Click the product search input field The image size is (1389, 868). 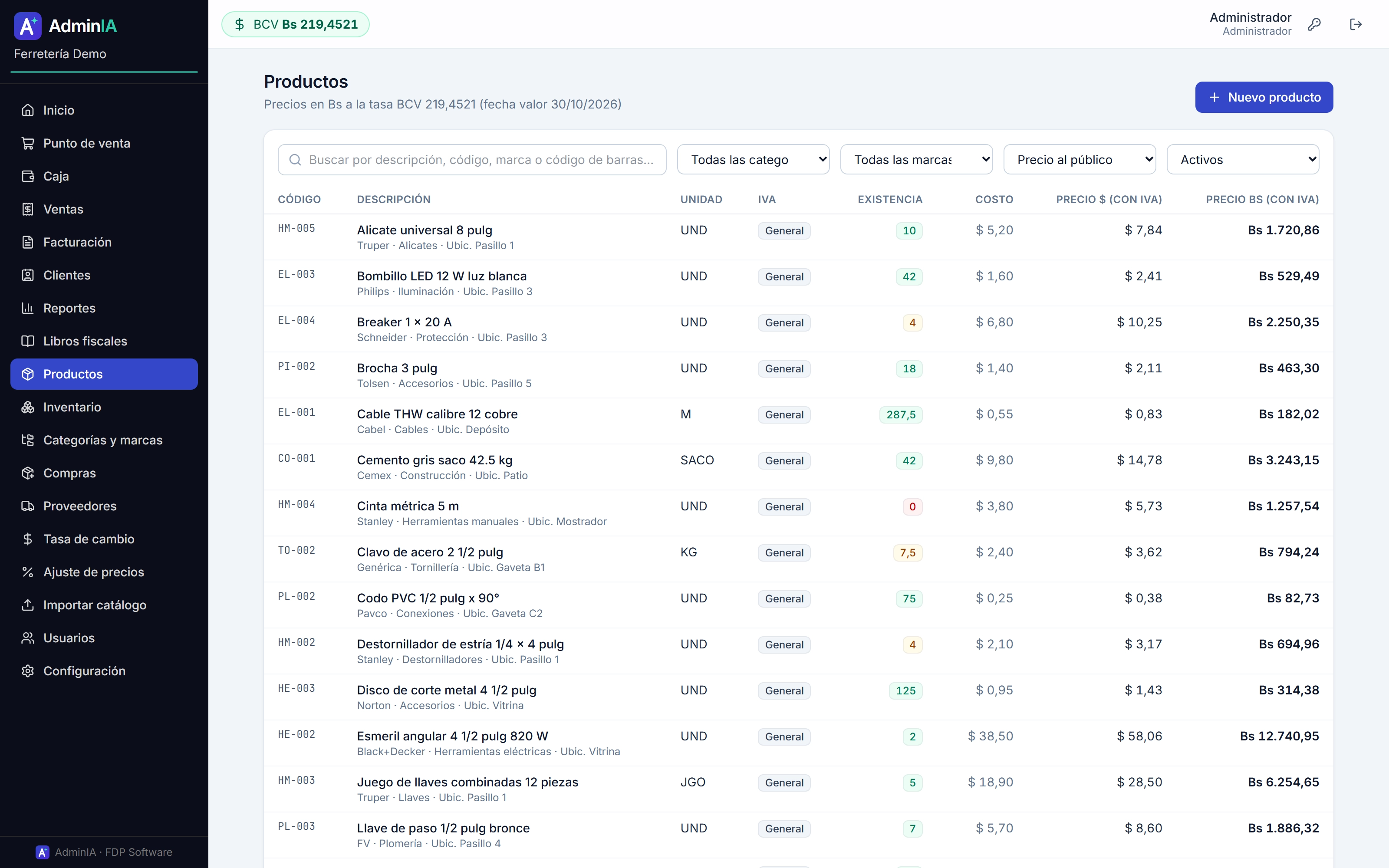472,160
